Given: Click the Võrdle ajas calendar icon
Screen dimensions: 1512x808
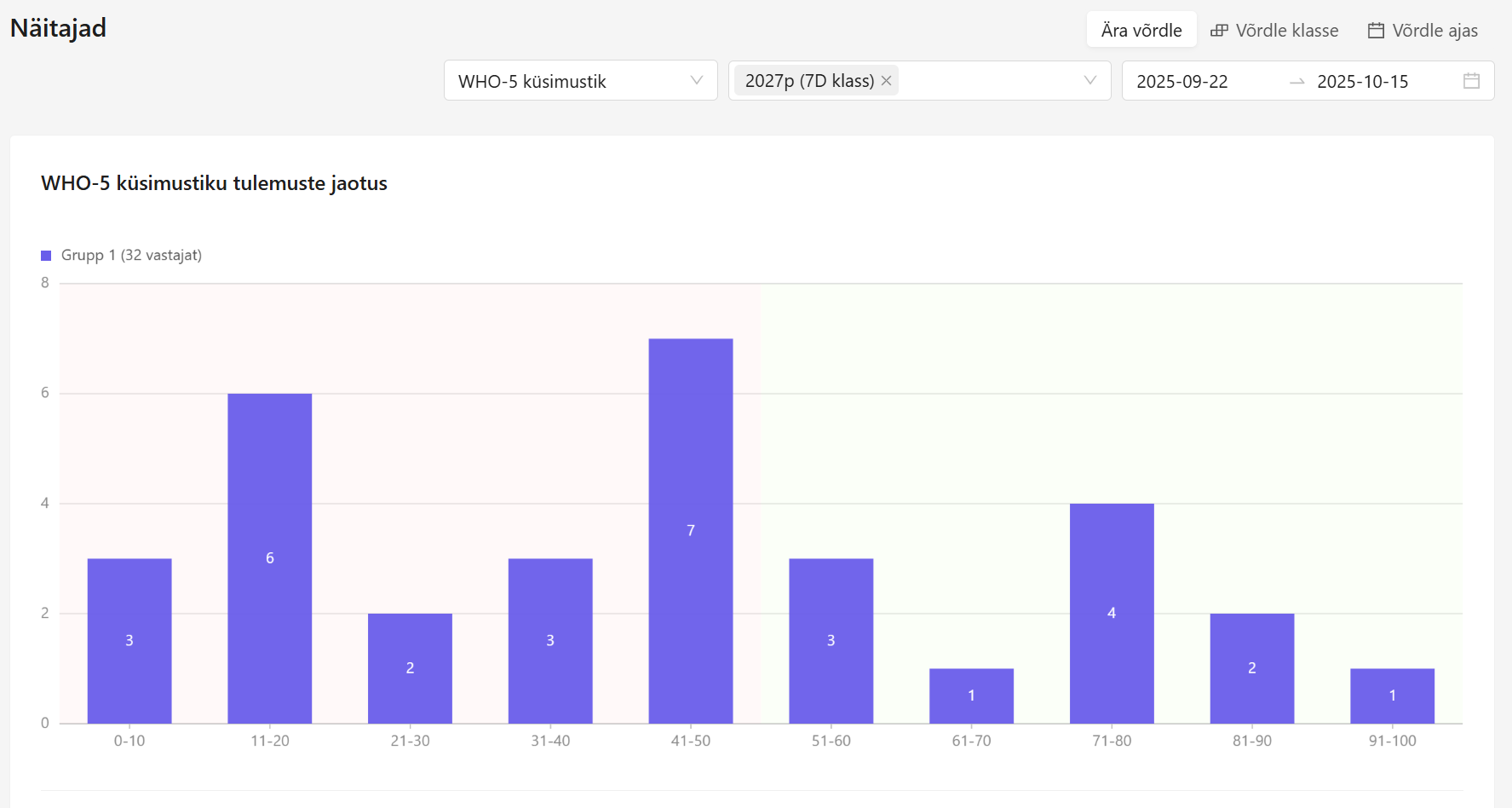Looking at the screenshot, I should click(1376, 31).
